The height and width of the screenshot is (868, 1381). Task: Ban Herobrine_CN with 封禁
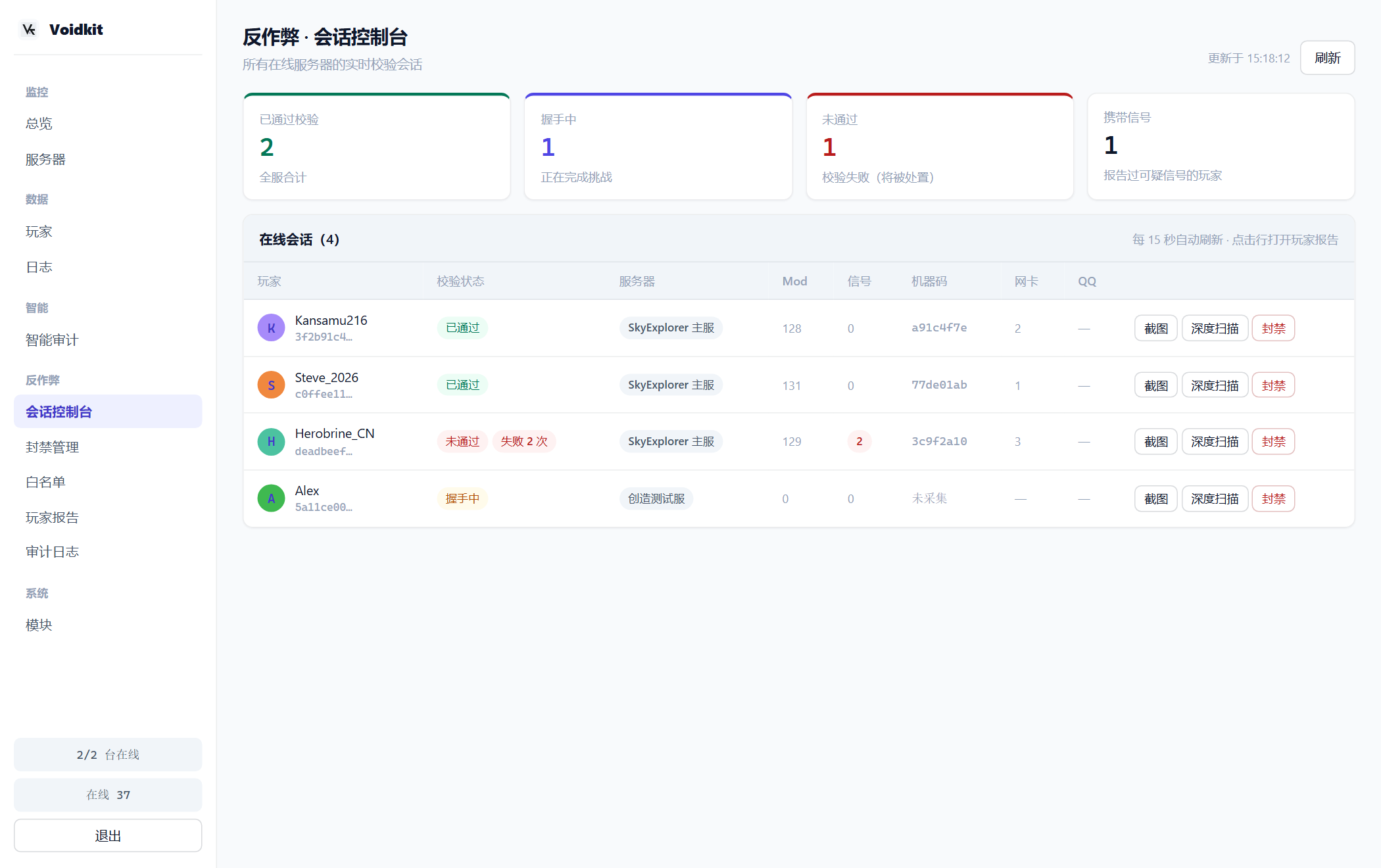point(1273,441)
